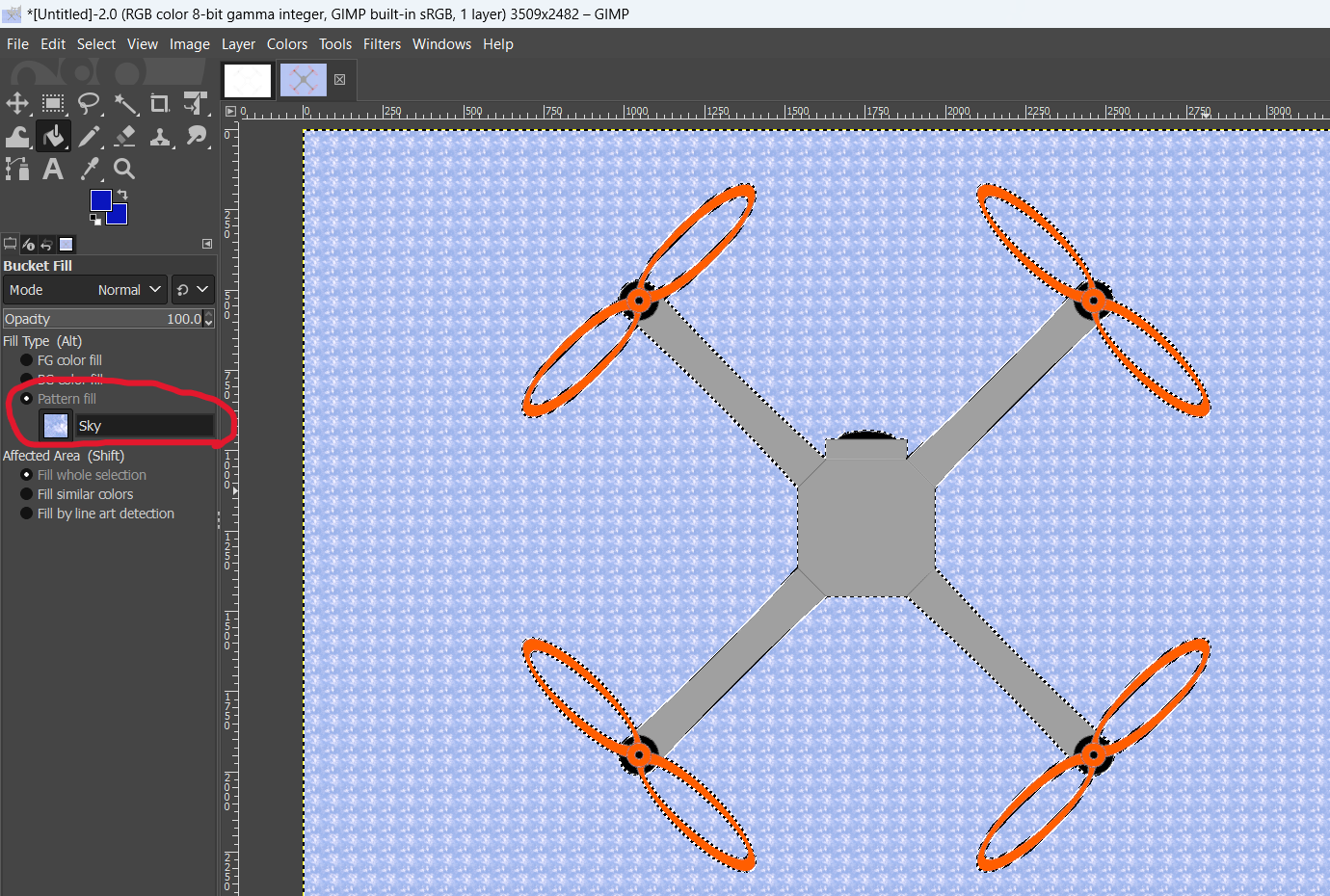Reset colors to default black and white
The height and width of the screenshot is (896, 1330).
[95, 220]
